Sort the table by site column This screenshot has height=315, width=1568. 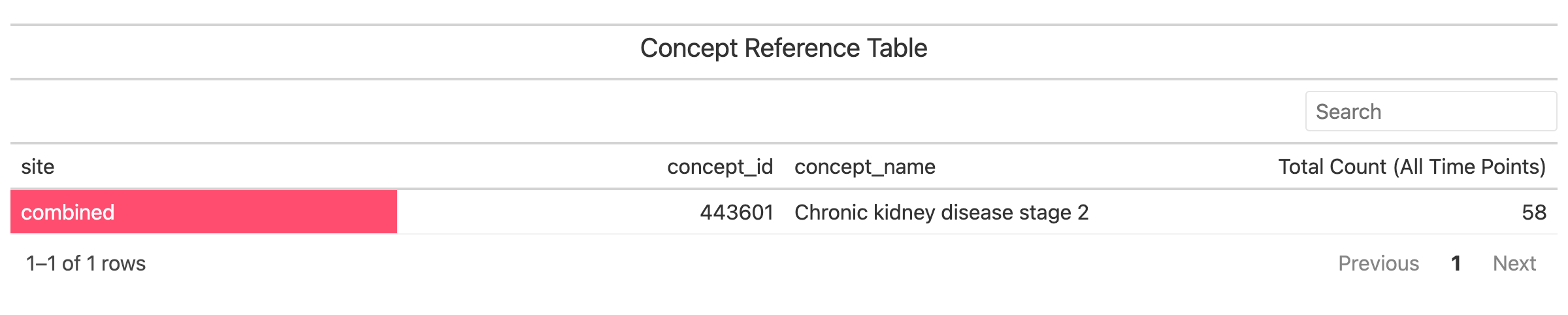37,167
